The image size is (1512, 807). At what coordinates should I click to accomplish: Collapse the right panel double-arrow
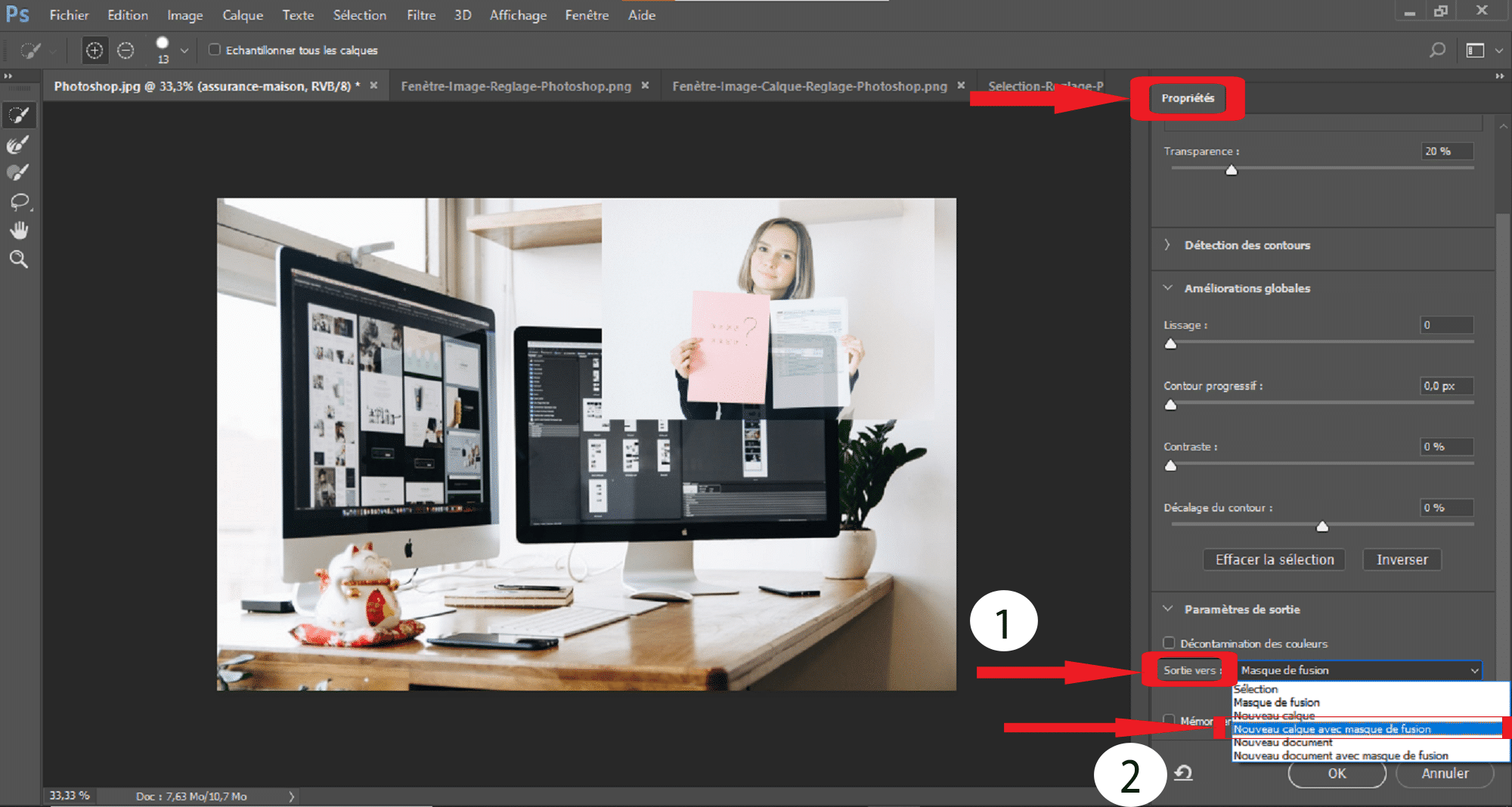[1500, 76]
